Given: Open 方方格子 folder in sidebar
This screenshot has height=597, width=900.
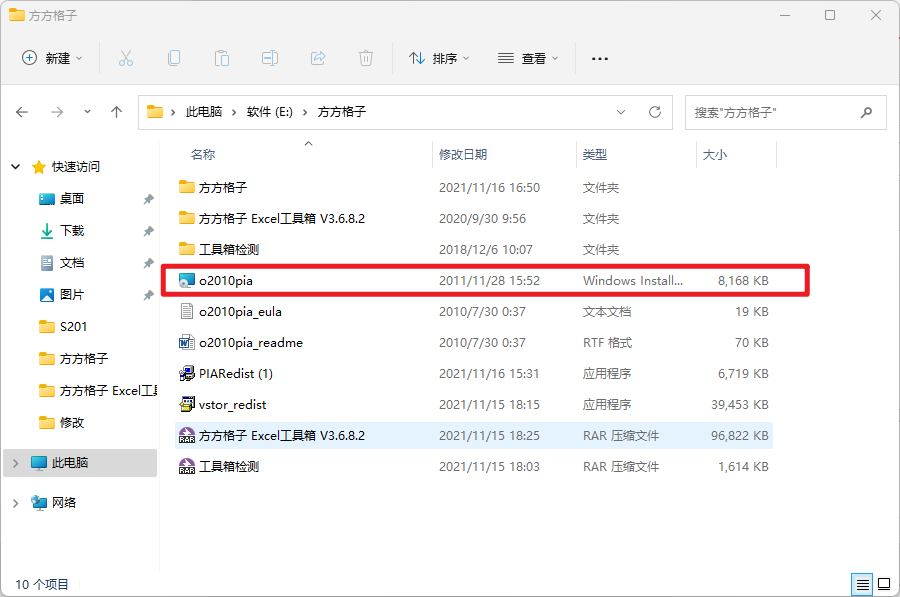Looking at the screenshot, I should pos(84,359).
